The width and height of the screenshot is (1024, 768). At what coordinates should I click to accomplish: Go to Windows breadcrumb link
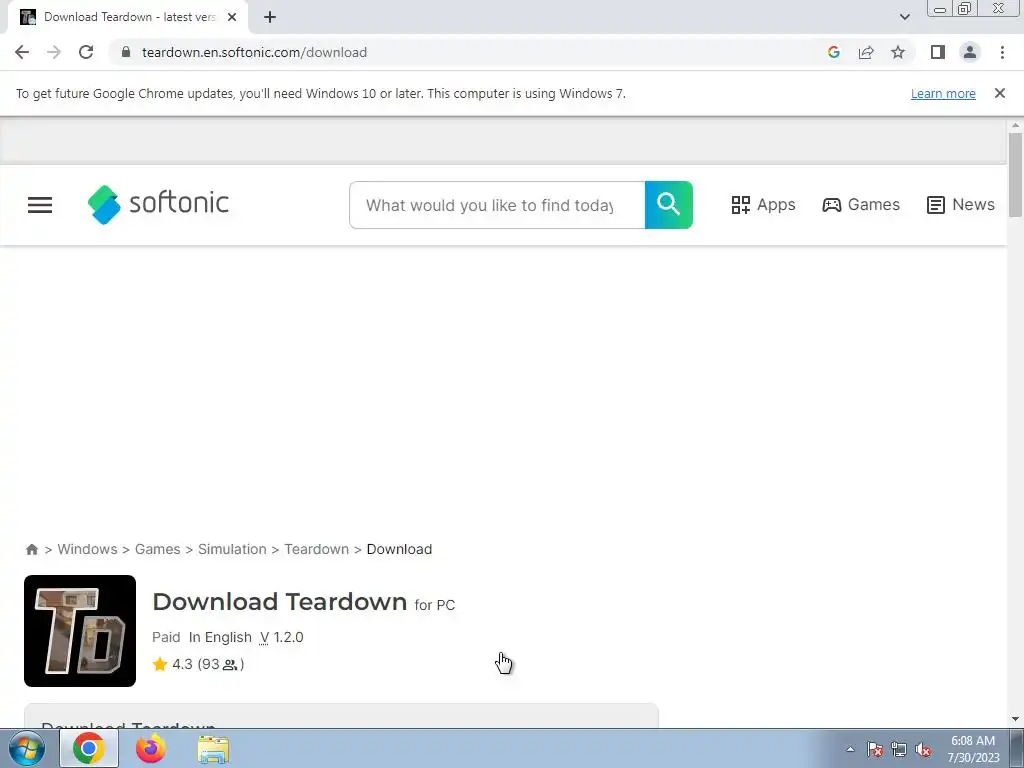click(88, 549)
